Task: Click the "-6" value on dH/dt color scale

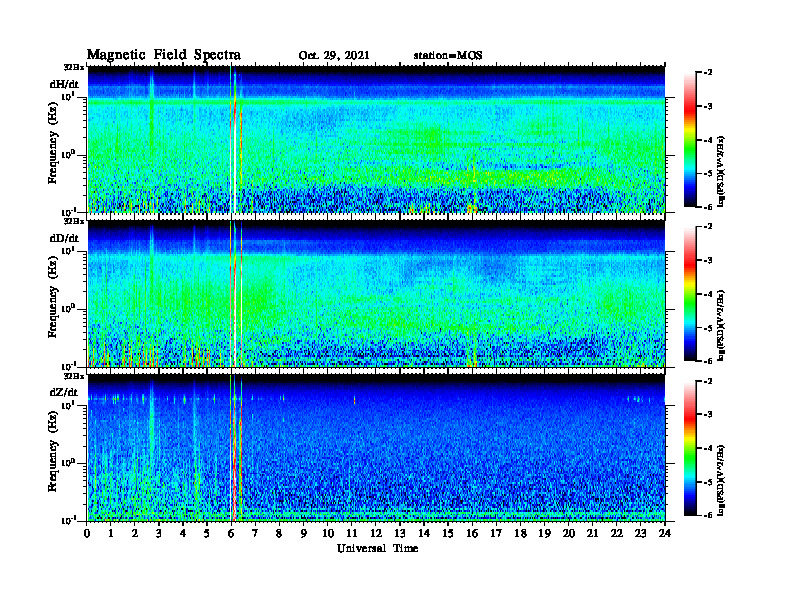Action: tap(708, 207)
